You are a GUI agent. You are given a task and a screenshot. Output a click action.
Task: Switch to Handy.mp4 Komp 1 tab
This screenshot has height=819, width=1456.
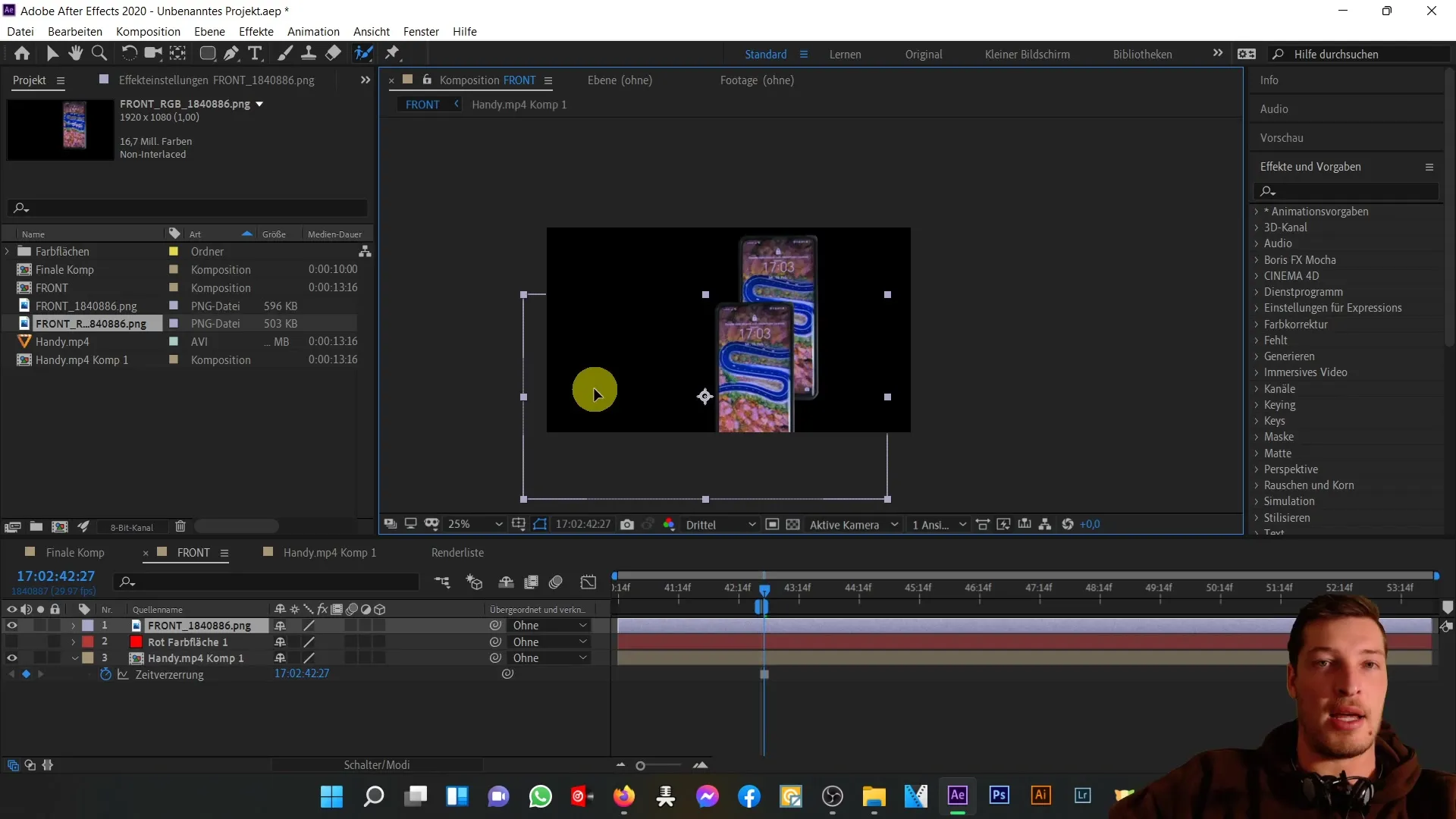pyautogui.click(x=330, y=552)
